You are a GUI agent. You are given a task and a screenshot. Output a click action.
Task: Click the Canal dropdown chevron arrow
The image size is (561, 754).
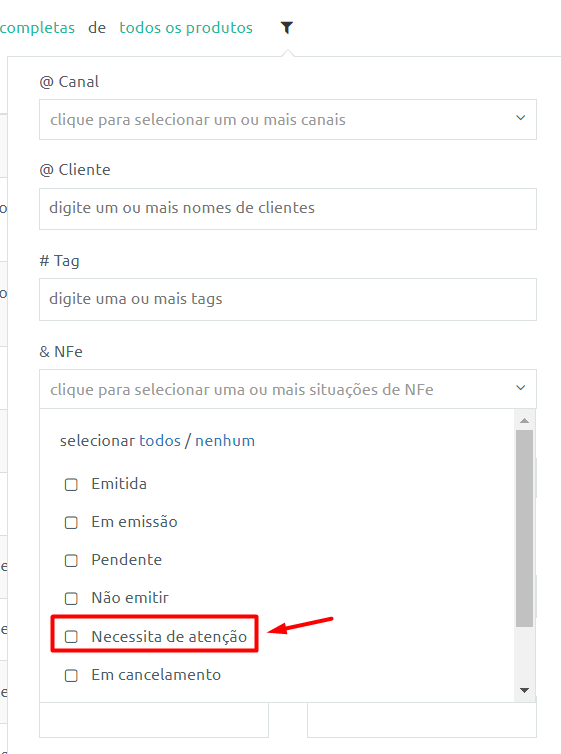click(x=521, y=118)
